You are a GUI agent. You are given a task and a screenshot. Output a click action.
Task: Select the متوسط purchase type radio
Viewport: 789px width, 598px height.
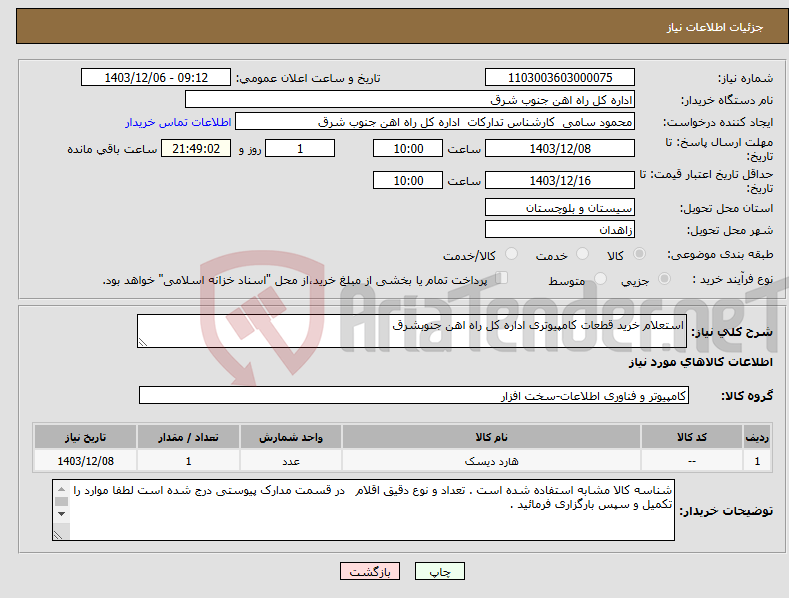(600, 278)
